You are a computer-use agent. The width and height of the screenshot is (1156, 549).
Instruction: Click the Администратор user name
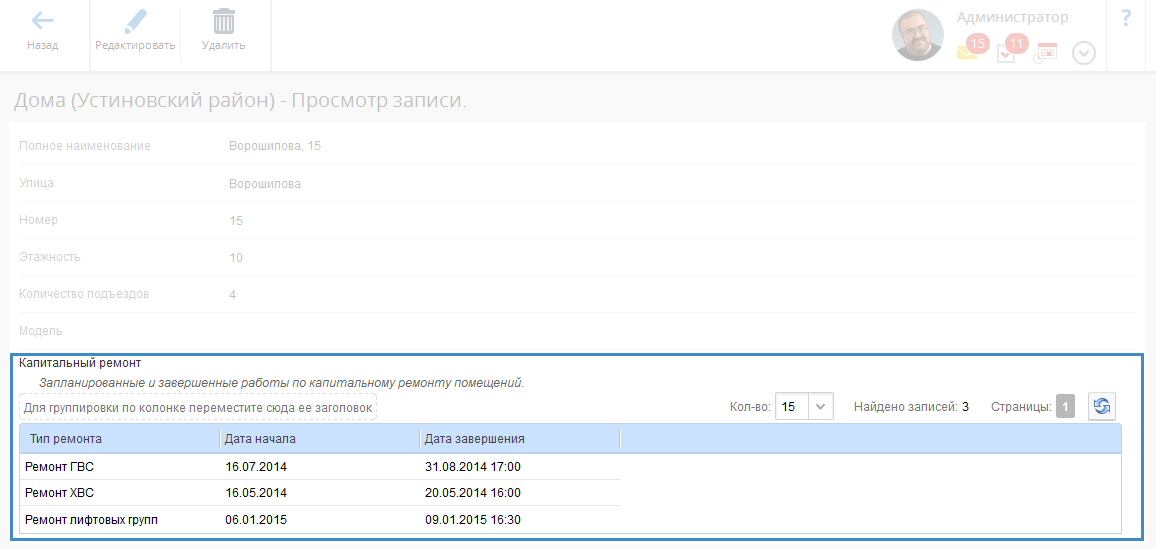click(x=1012, y=18)
